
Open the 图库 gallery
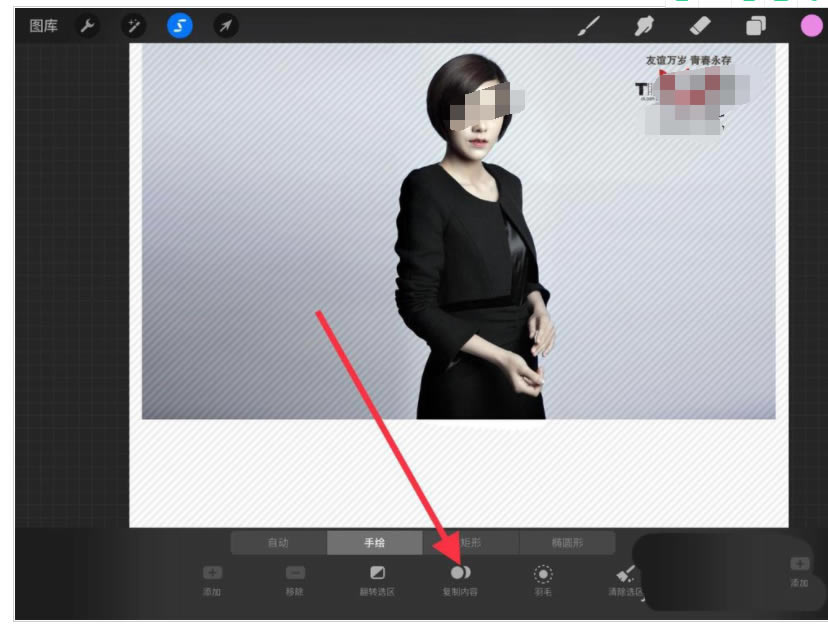coord(43,26)
